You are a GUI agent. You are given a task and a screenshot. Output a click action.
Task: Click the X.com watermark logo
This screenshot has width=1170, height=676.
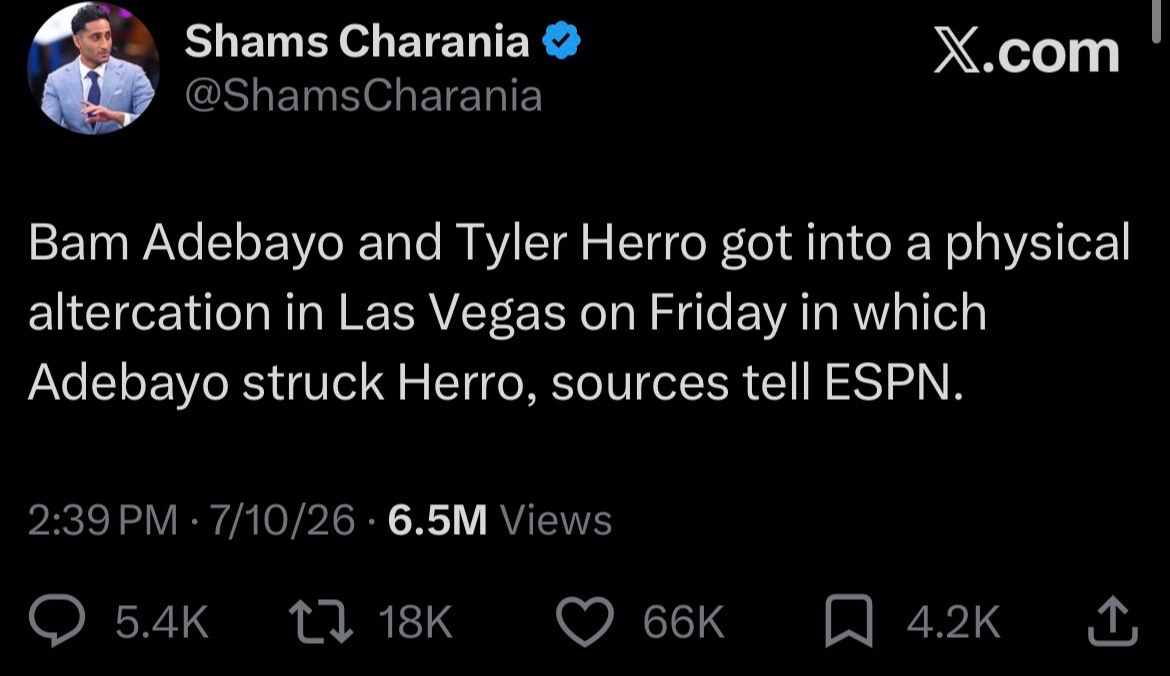(x=1026, y=52)
